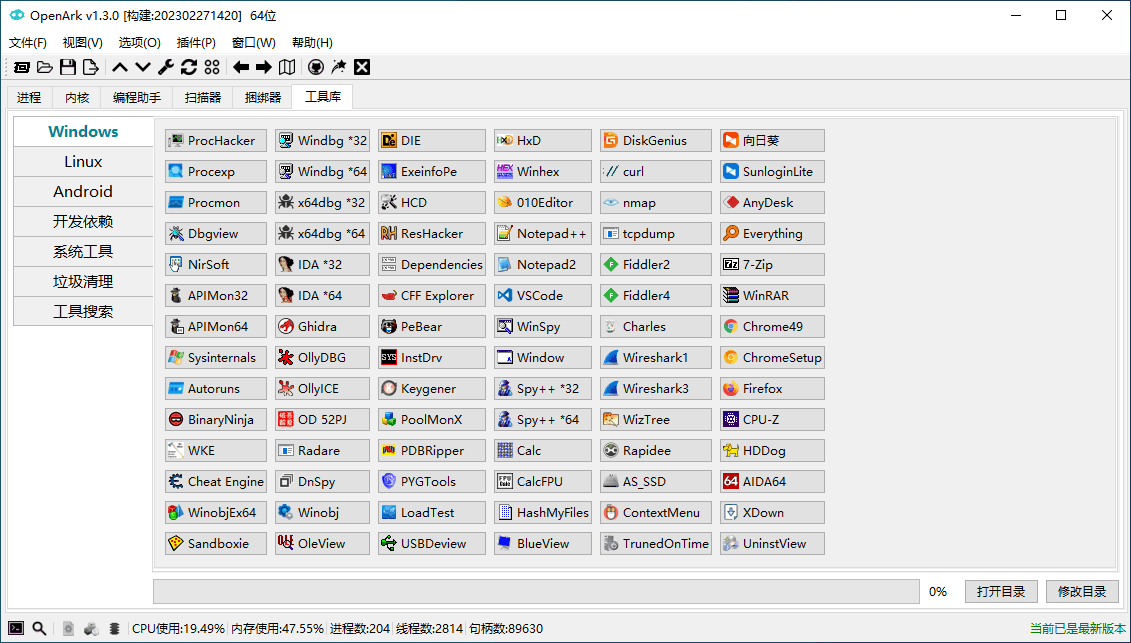Launch the AIDA64 tool
Viewport: 1131px width, 643px height.
coord(772,482)
